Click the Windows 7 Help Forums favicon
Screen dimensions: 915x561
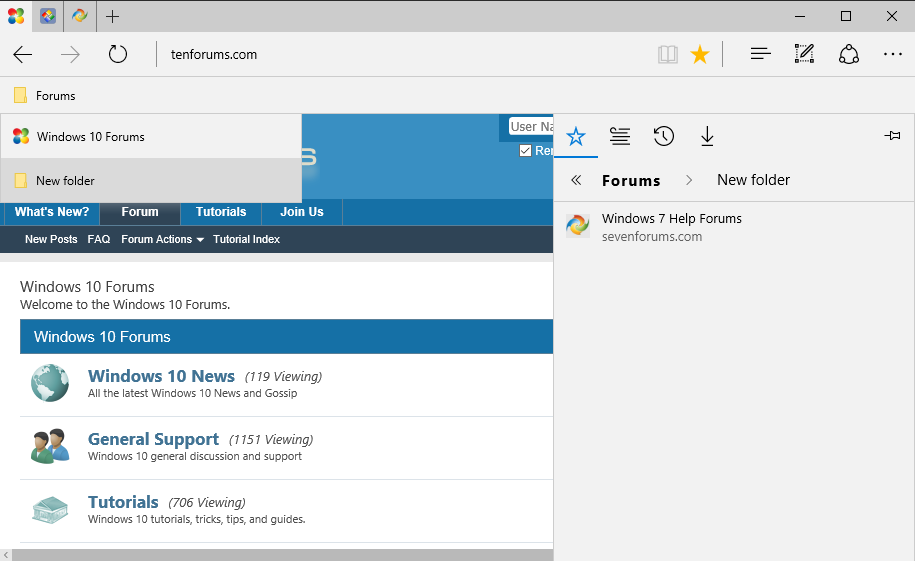pos(578,225)
